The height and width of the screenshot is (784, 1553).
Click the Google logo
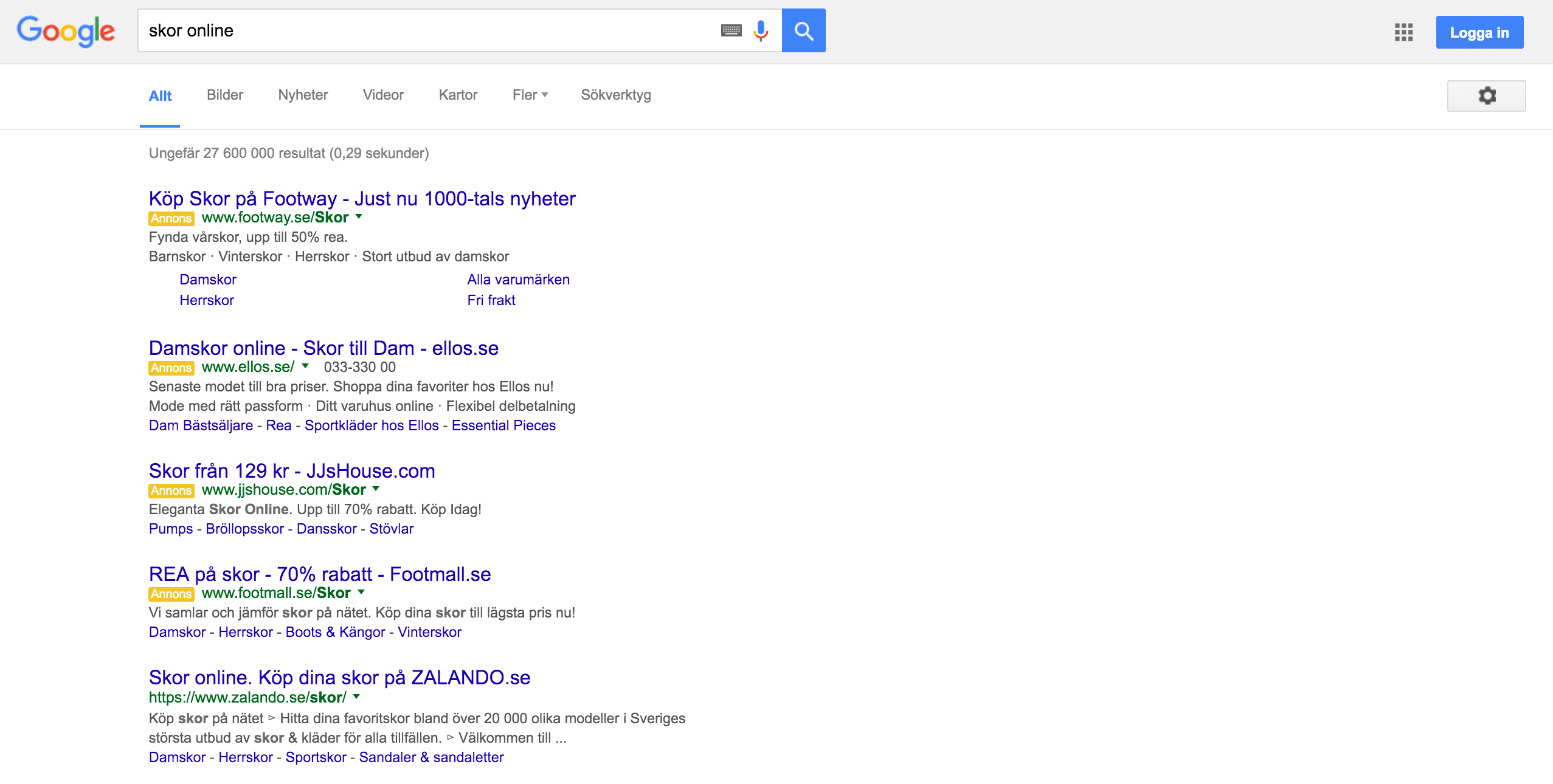[x=66, y=31]
